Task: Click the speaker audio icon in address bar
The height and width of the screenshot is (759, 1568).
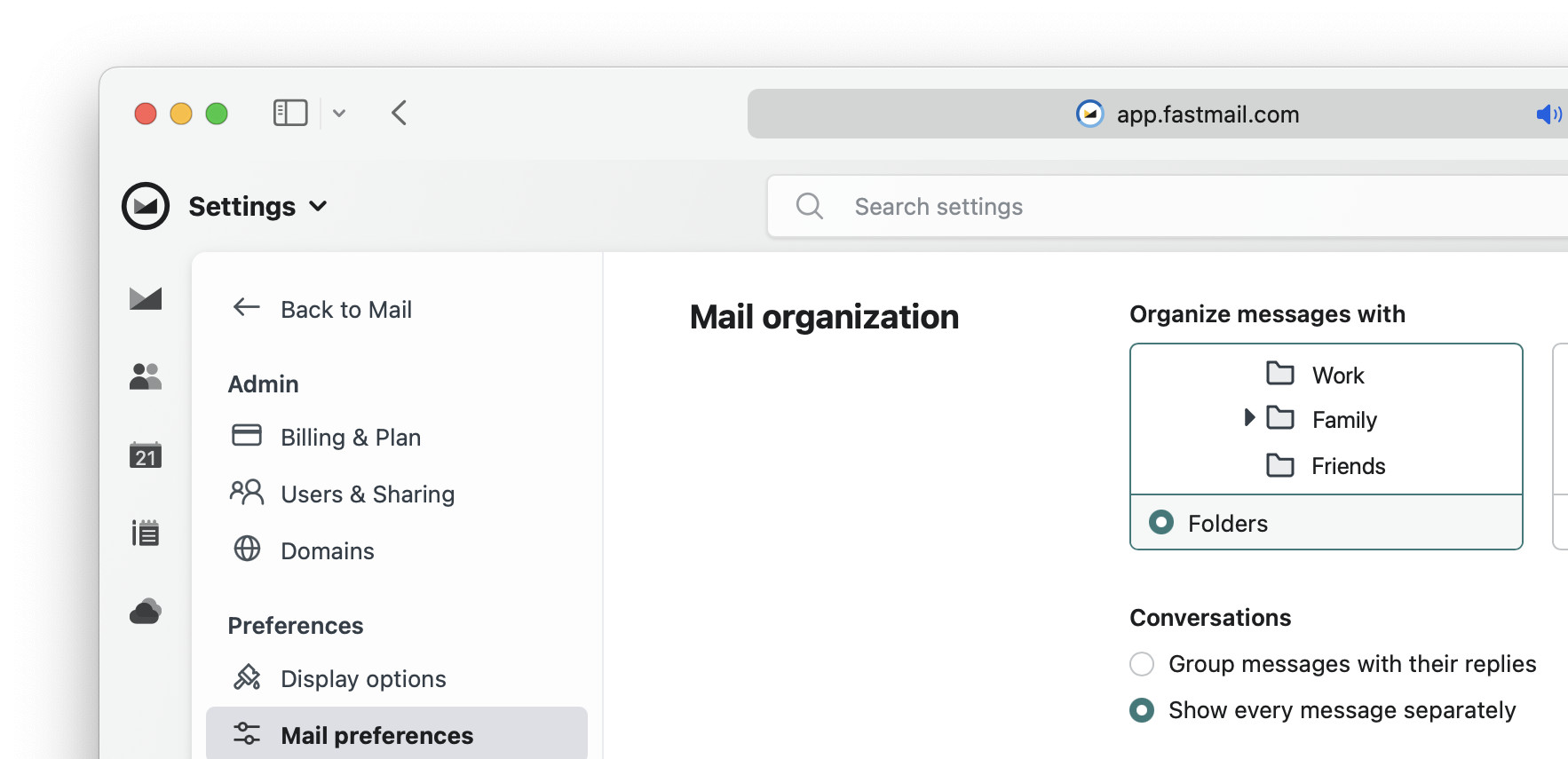Action: (1548, 114)
